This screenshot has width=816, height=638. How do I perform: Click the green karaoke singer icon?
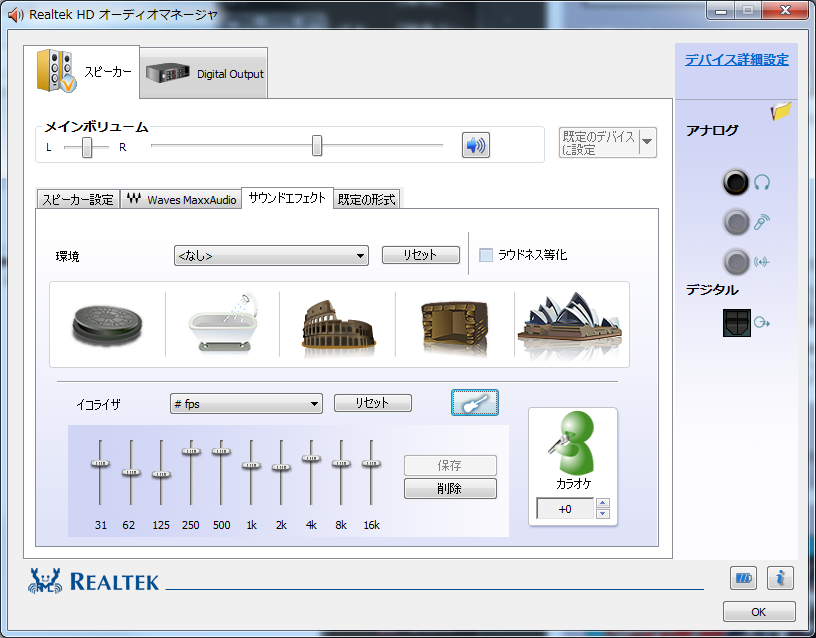tap(572, 445)
